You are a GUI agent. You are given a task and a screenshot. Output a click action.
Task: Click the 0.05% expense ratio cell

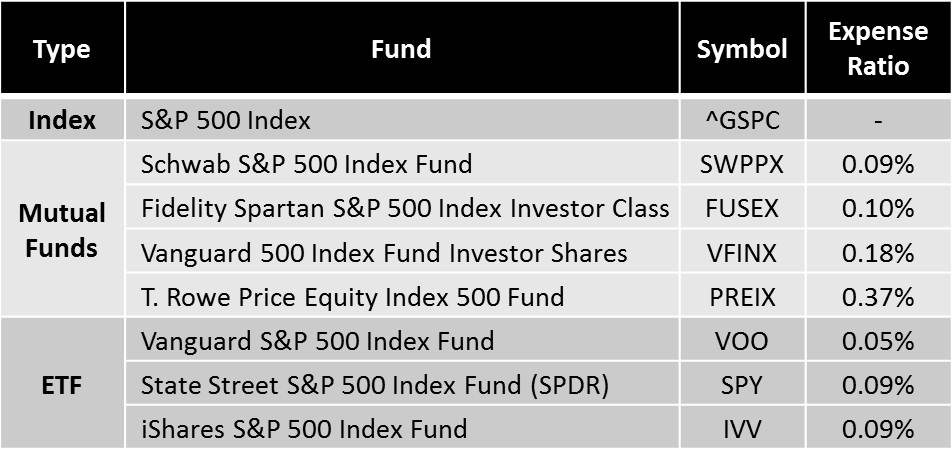pos(877,341)
